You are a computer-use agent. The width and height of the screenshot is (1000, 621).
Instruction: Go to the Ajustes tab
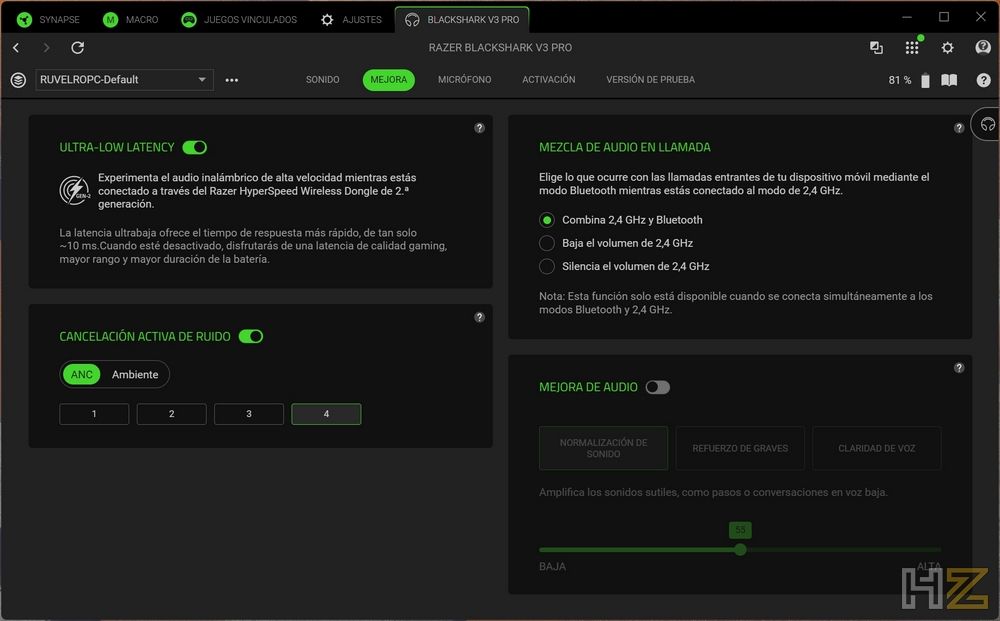[351, 20]
